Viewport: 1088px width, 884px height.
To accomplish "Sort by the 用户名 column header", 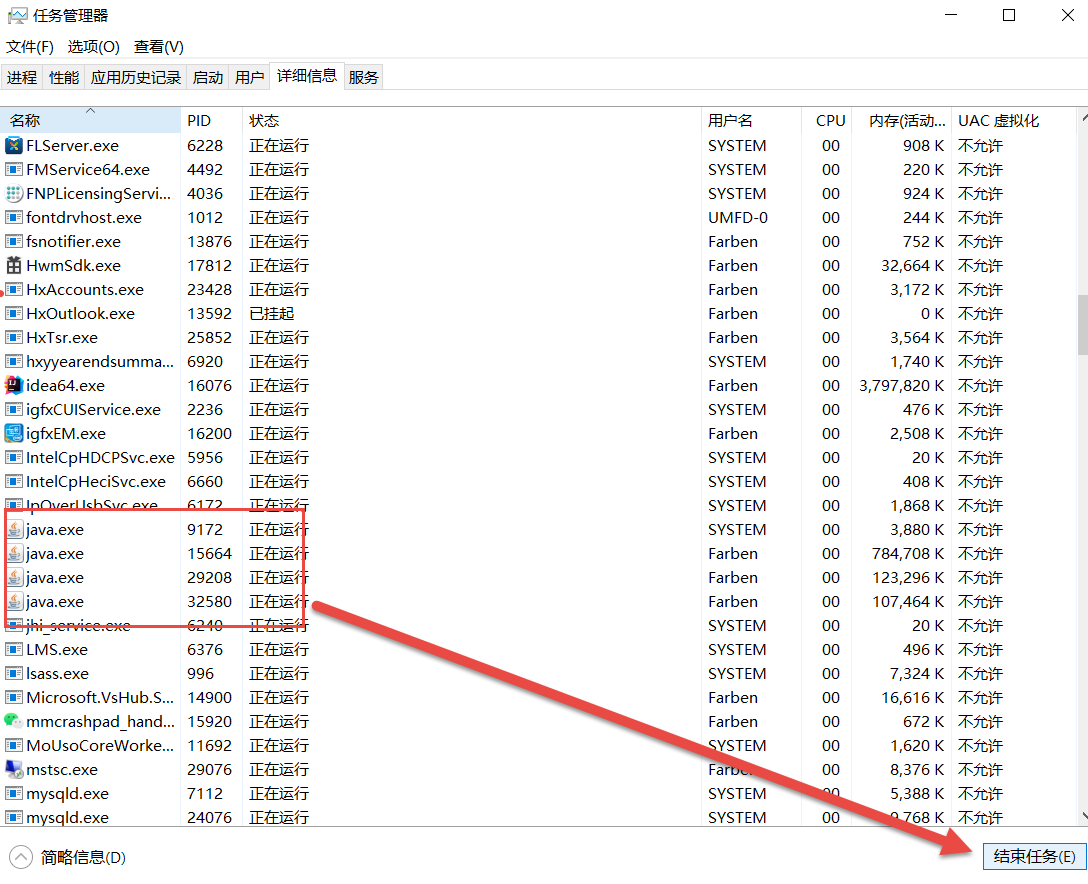I will 751,121.
